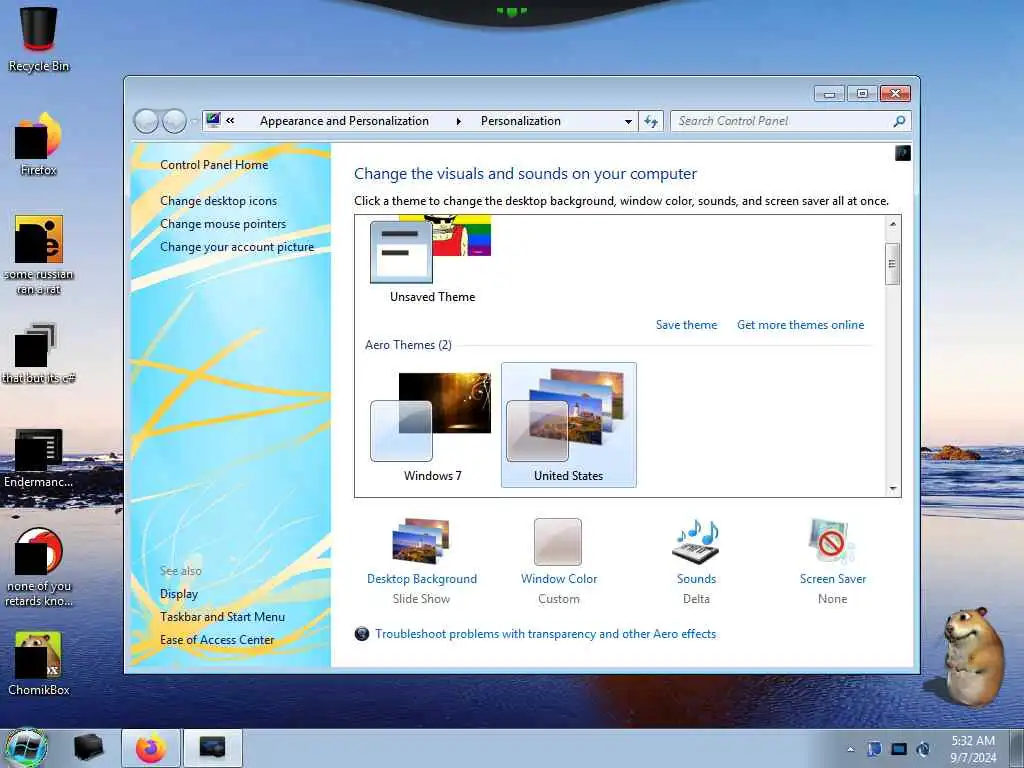Click the Personalization window taskbar button
The width and height of the screenshot is (1024, 768).
pyautogui.click(x=213, y=748)
